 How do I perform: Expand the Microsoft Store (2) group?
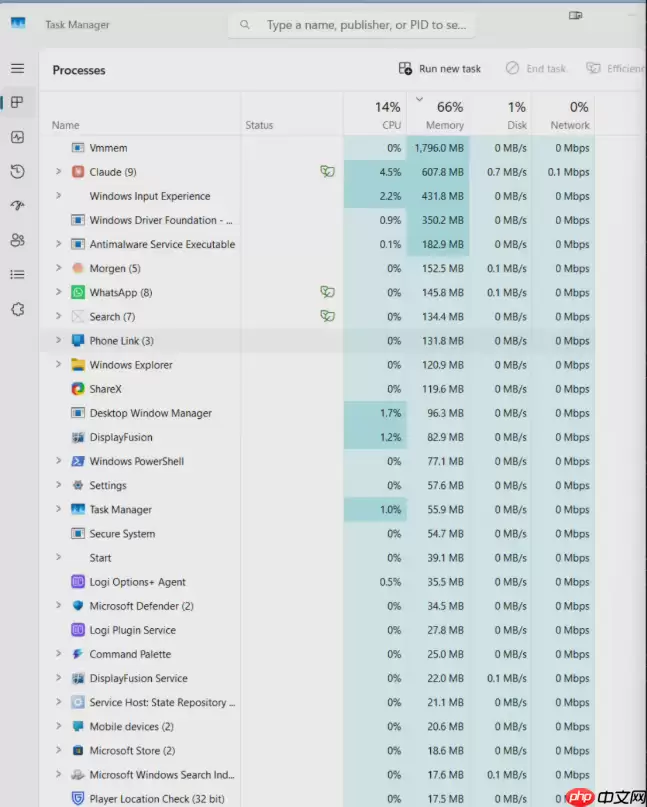coord(58,750)
